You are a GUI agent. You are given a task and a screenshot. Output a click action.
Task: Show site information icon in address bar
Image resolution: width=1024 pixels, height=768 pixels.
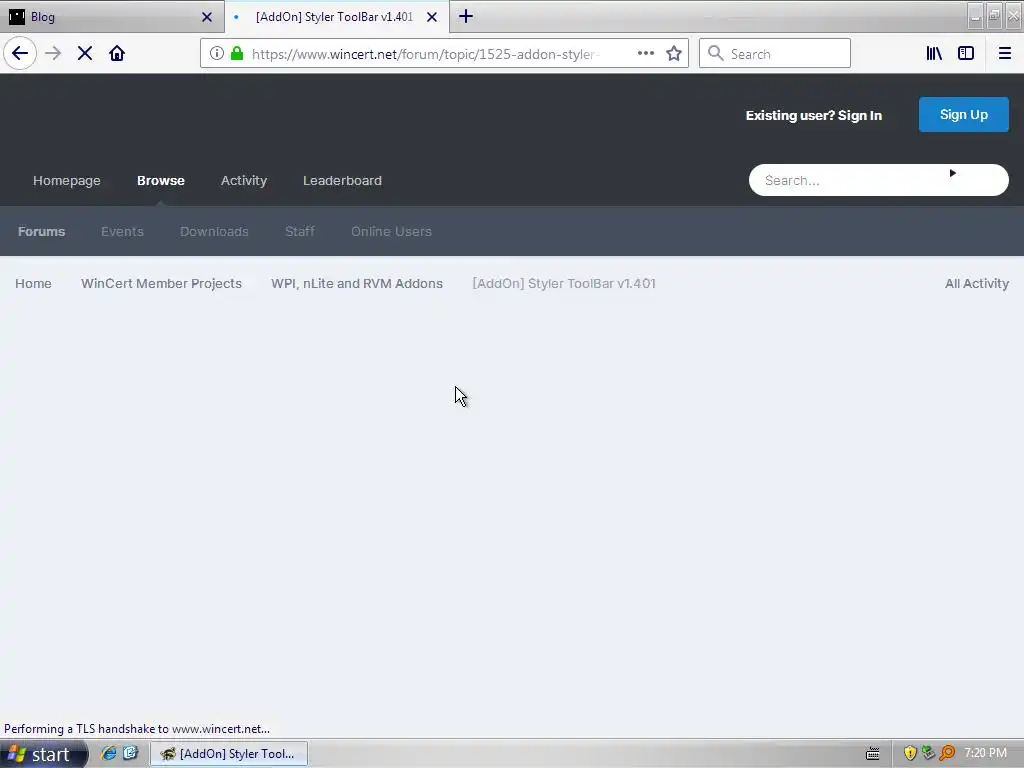pyautogui.click(x=217, y=54)
